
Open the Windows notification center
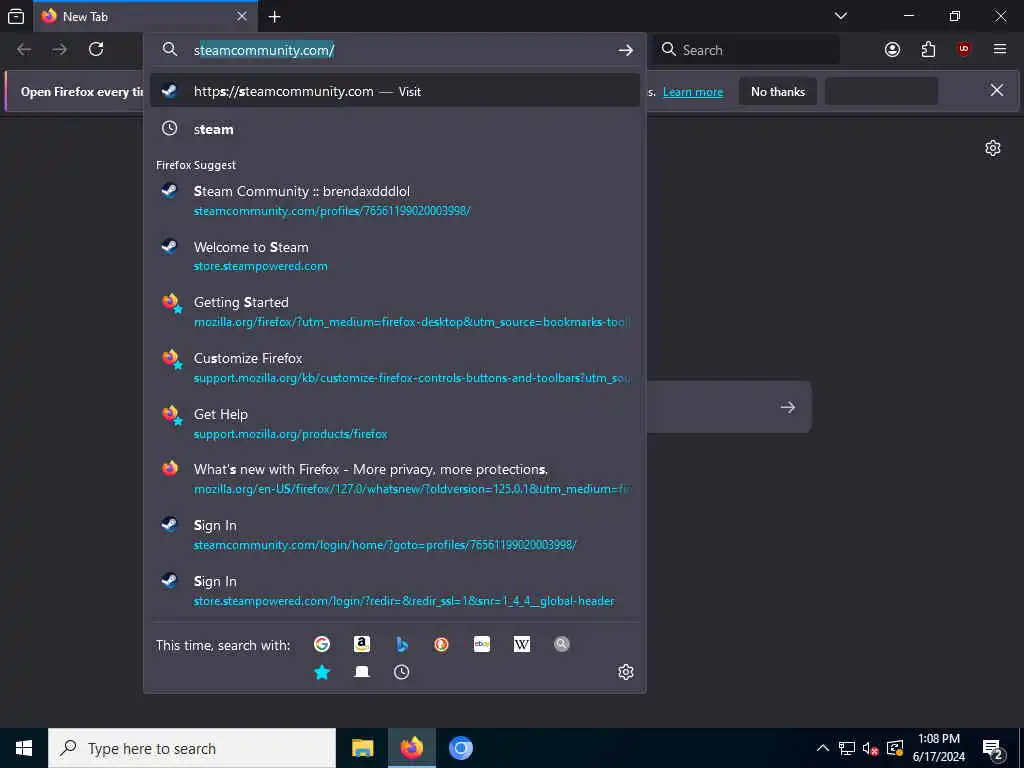point(993,748)
